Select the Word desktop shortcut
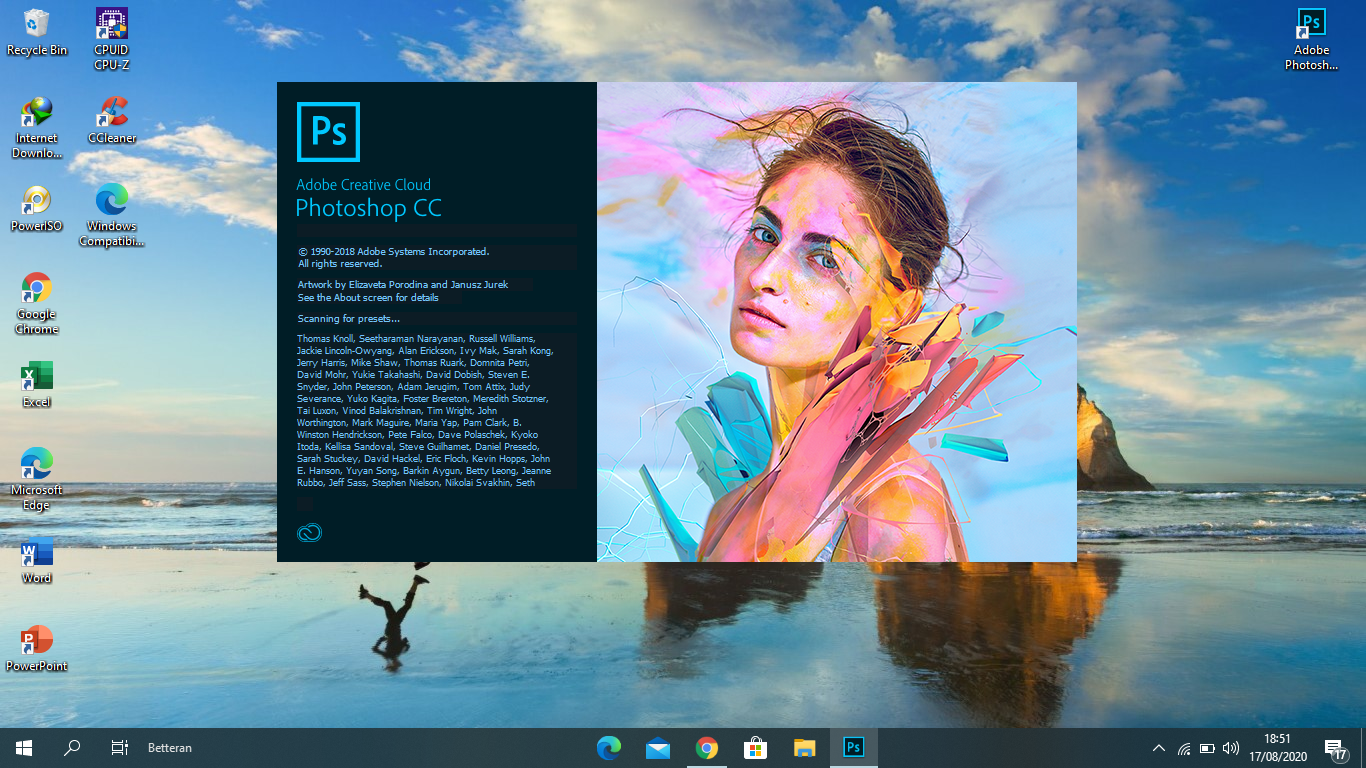 (x=37, y=560)
